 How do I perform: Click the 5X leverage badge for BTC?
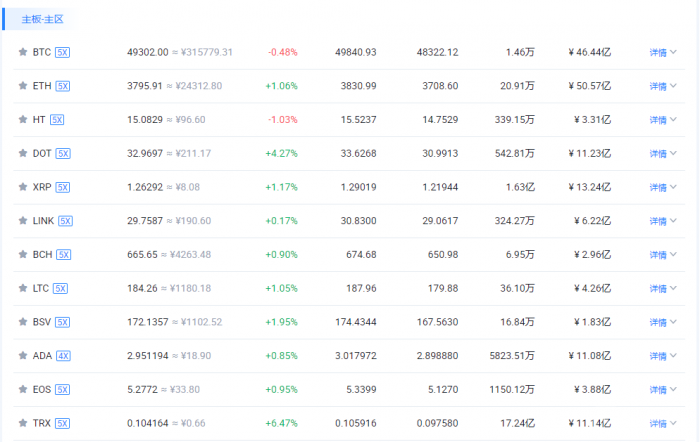coord(62,53)
